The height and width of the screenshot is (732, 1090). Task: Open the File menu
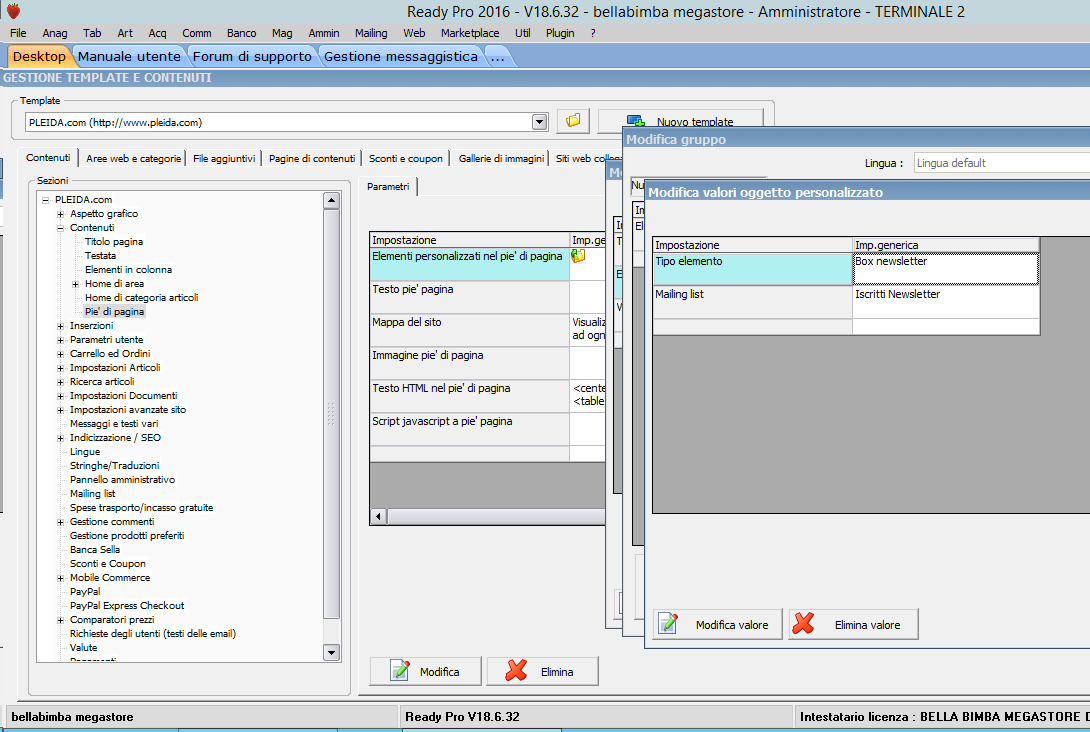coord(18,33)
